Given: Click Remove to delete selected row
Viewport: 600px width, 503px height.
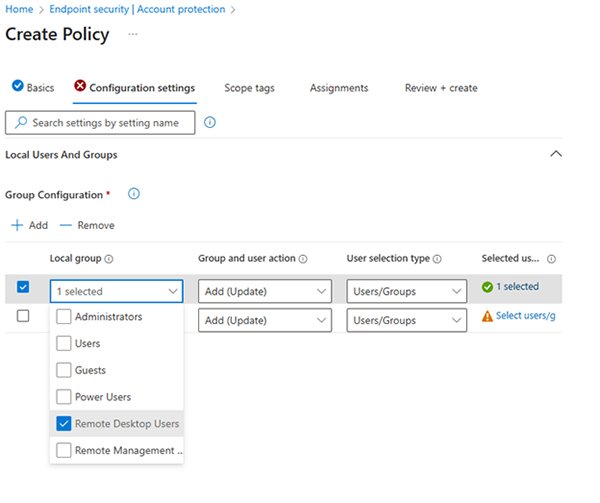Looking at the screenshot, I should click(x=87, y=225).
